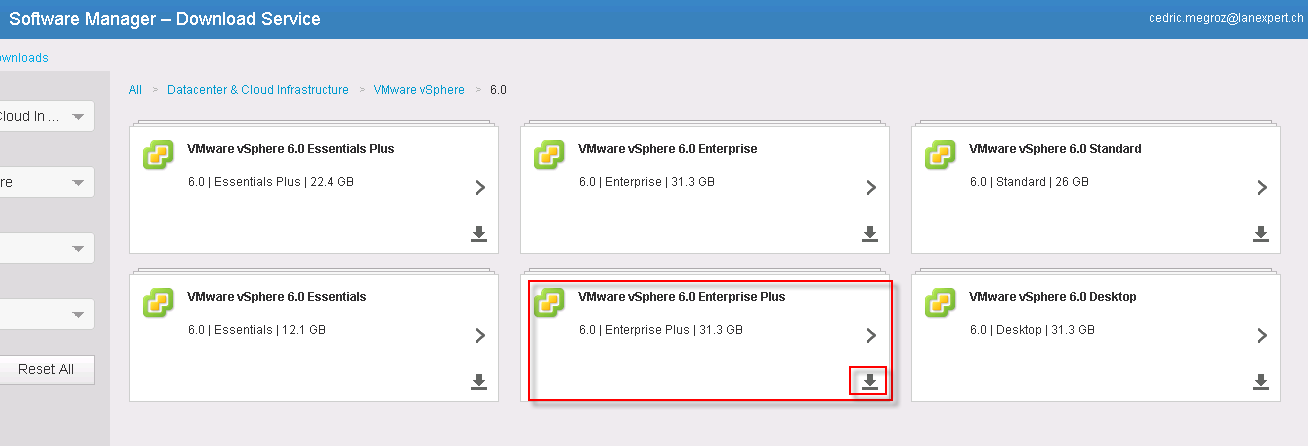Download the vSphere 6.0 Essentials package
The width and height of the screenshot is (1308, 446).
coord(479,381)
